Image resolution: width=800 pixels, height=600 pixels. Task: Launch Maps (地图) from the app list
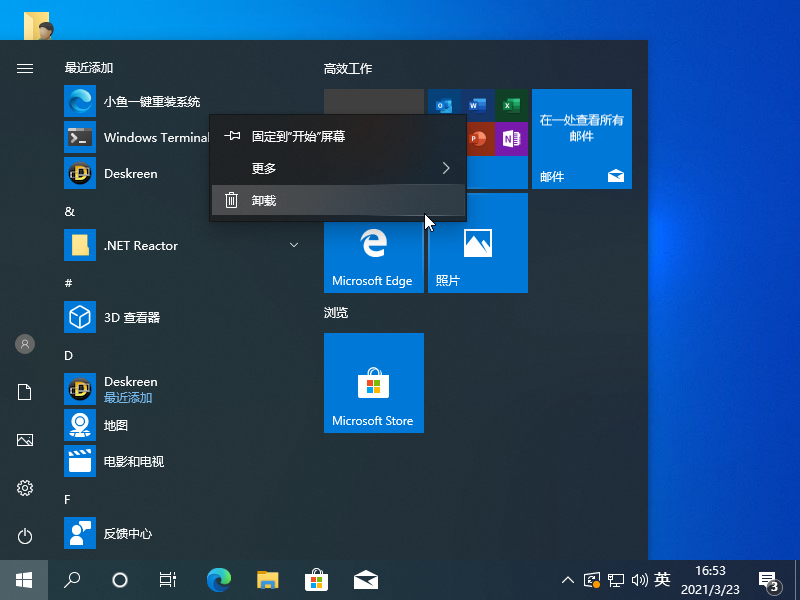click(116, 425)
